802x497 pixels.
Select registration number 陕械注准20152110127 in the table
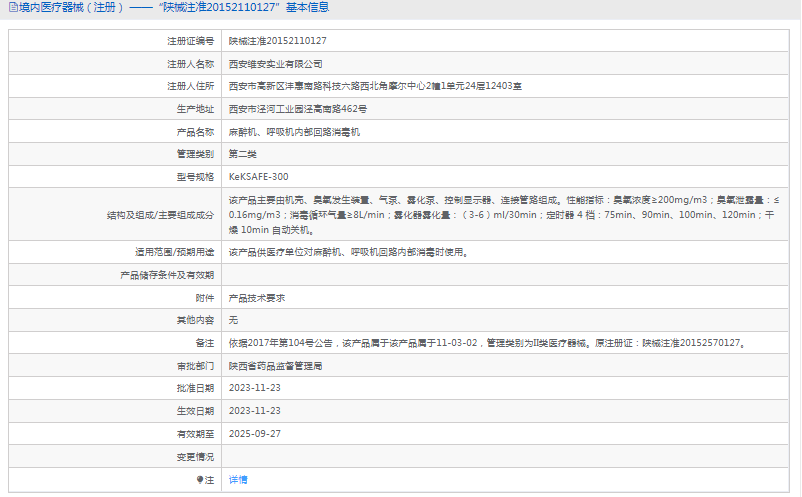(x=277, y=41)
